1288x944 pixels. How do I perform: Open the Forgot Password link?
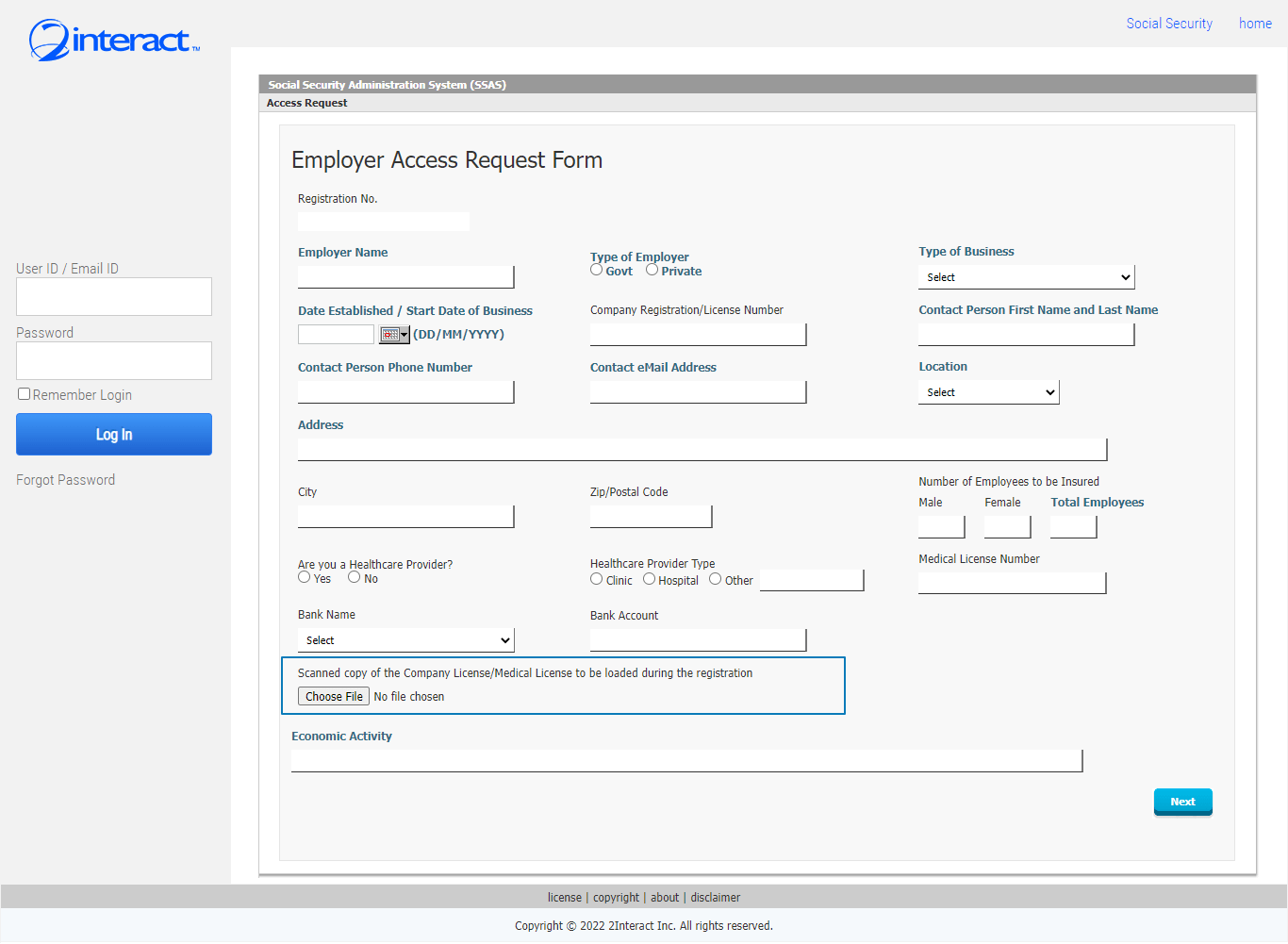click(x=65, y=479)
